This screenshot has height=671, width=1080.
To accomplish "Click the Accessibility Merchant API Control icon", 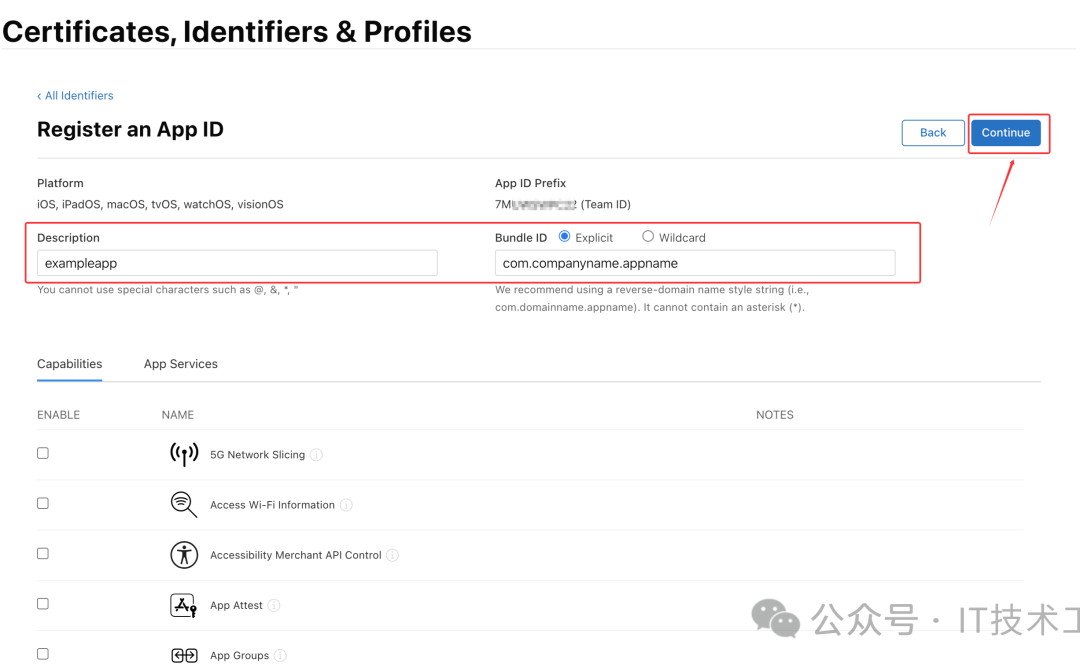I will [184, 555].
